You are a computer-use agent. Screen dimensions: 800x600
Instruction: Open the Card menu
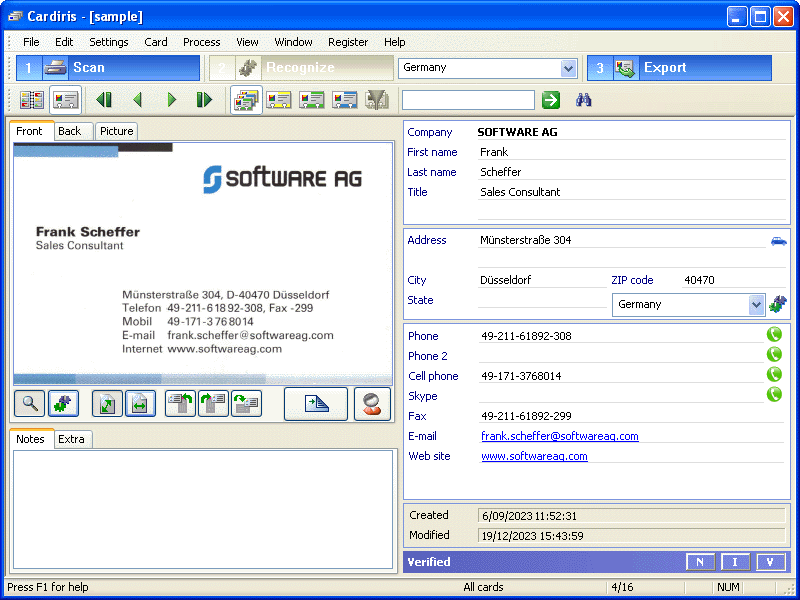coord(156,42)
